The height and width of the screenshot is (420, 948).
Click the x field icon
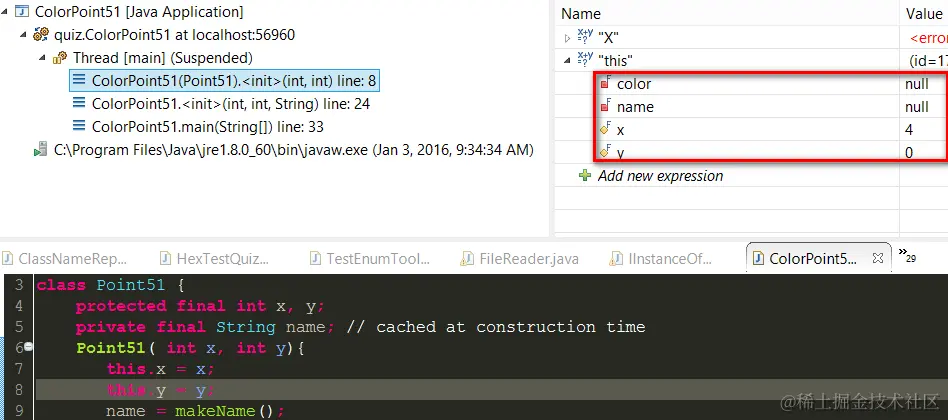click(605, 129)
